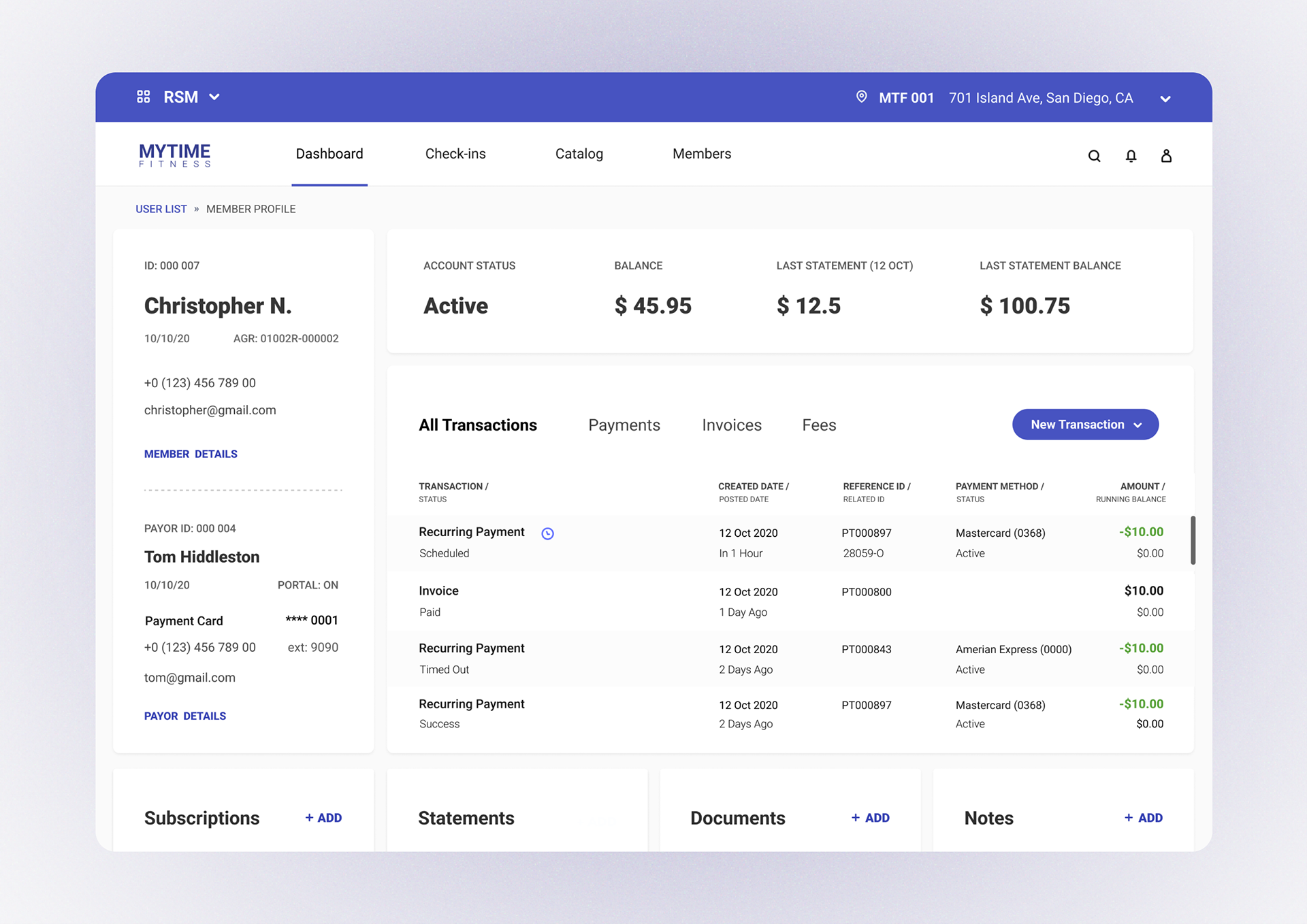1307x924 pixels.
Task: Open the user account icon
Action: click(1166, 156)
